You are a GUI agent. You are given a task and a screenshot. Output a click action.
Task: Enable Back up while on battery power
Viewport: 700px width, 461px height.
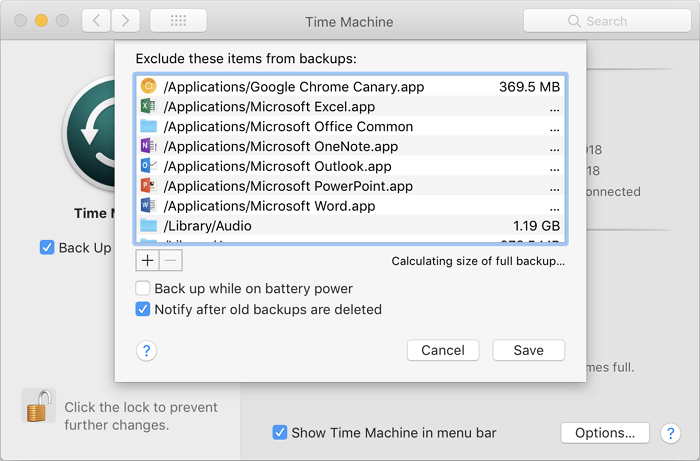(143, 289)
